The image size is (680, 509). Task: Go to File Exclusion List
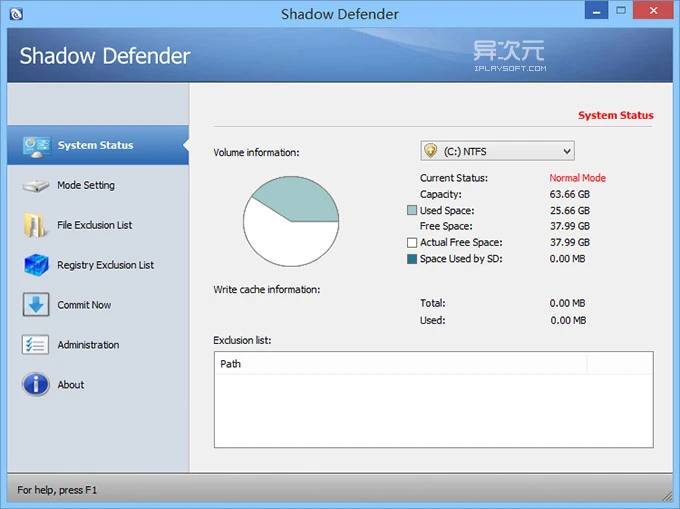[x=98, y=225]
